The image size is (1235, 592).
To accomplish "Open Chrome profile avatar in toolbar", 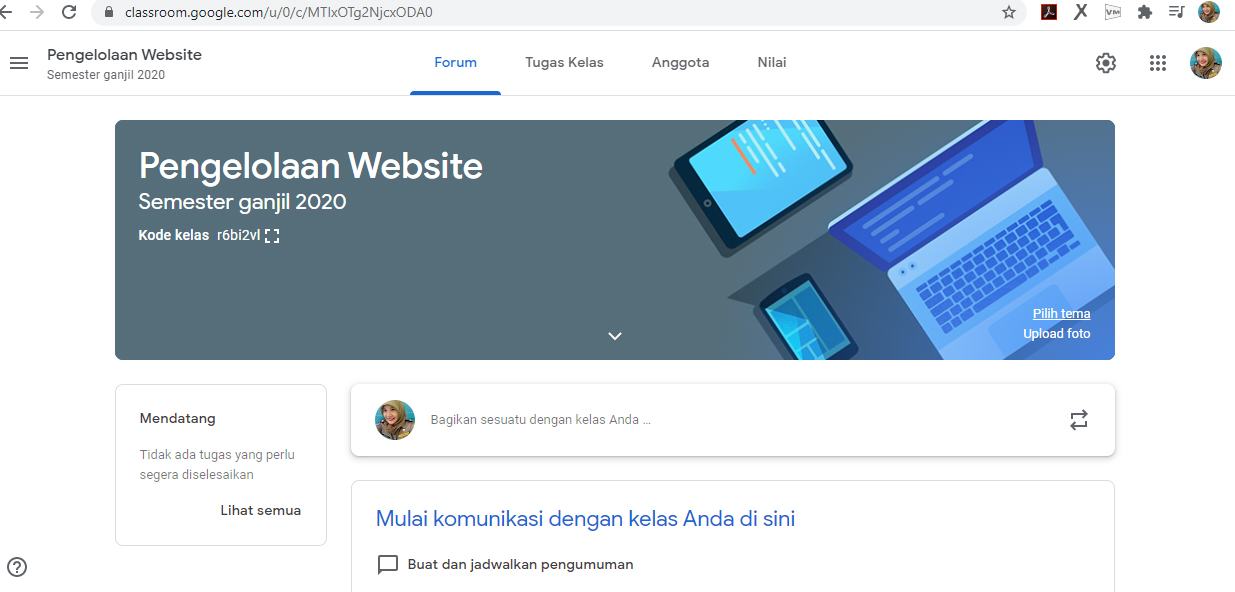I will click(1209, 12).
